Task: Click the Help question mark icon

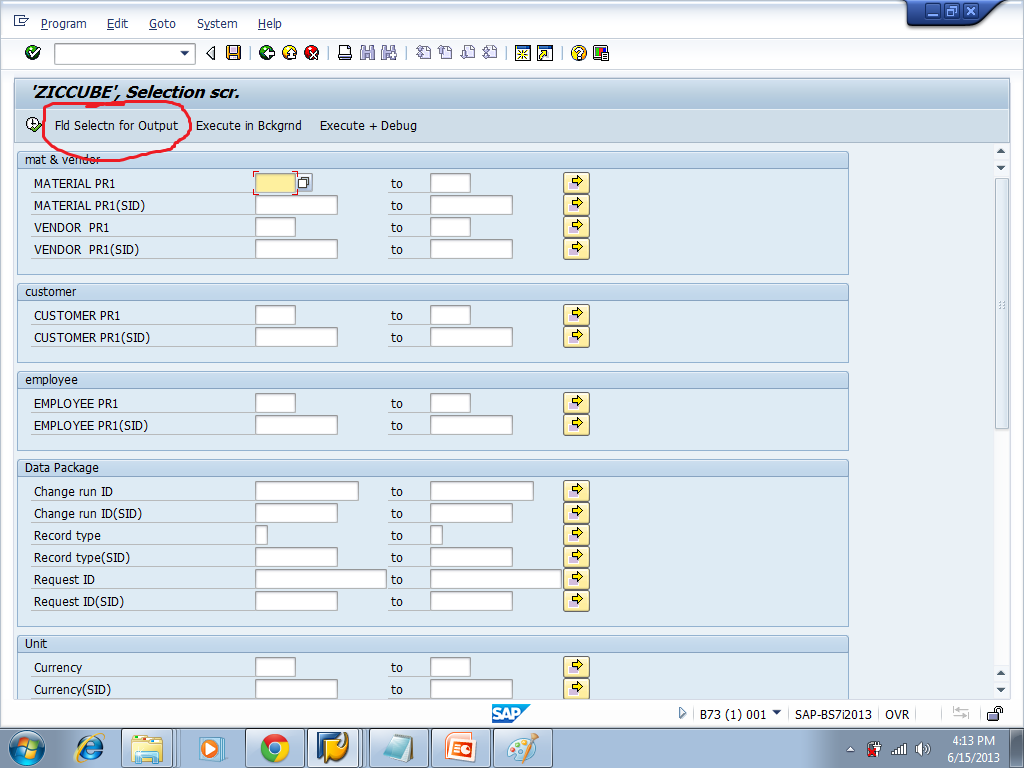Action: tap(578, 53)
